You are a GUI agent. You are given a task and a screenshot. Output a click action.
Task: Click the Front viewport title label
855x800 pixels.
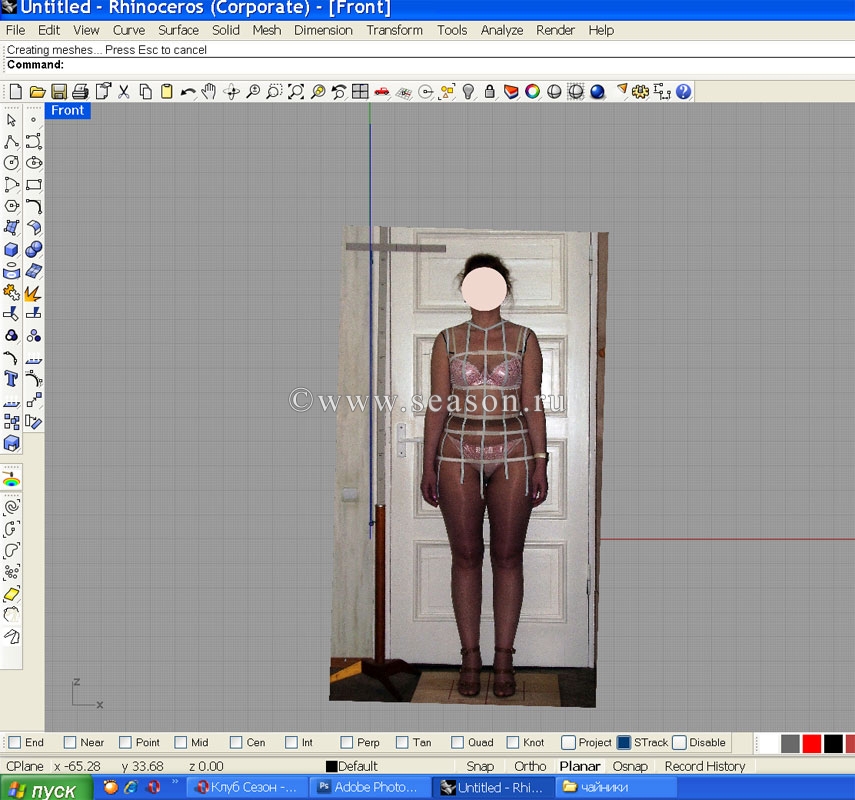(68, 110)
